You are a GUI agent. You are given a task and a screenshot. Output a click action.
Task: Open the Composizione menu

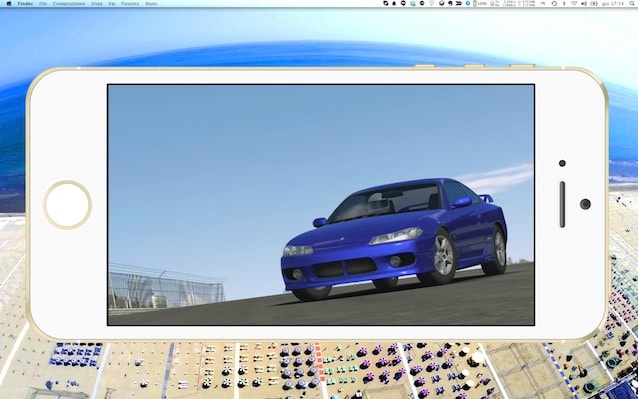point(69,4)
